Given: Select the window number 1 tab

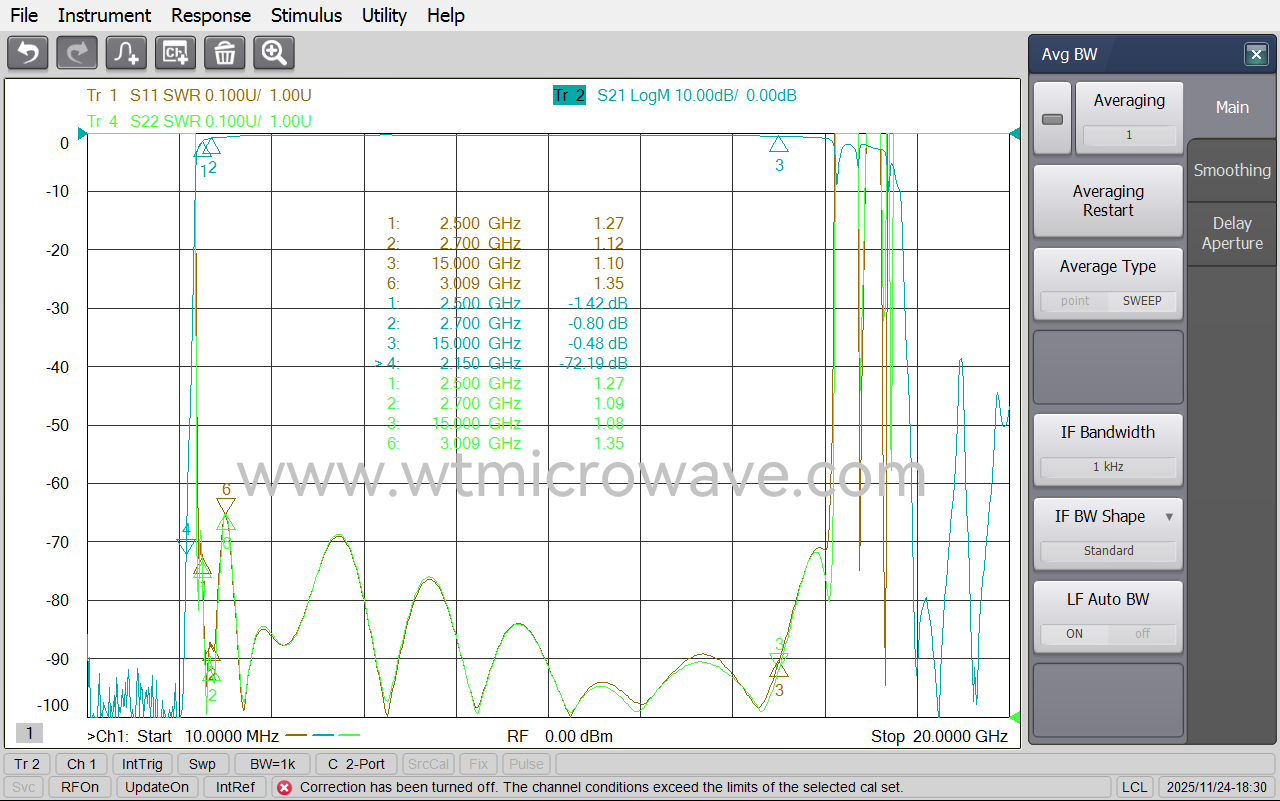Looking at the screenshot, I should 29,734.
